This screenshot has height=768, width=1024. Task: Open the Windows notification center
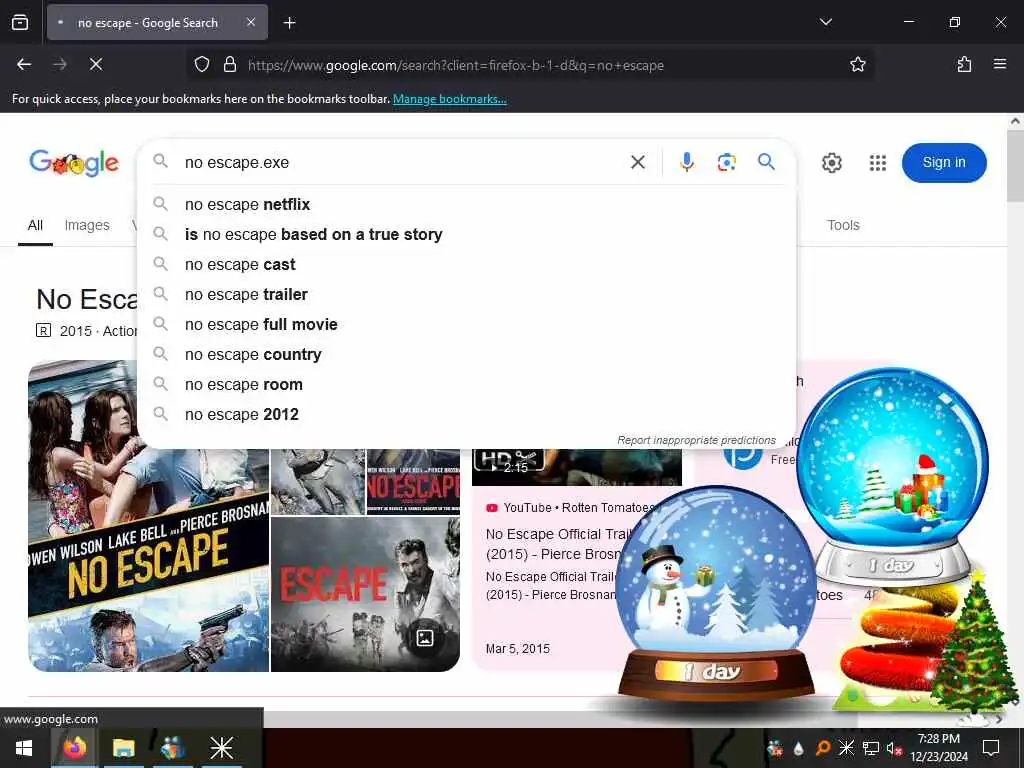[x=991, y=748]
